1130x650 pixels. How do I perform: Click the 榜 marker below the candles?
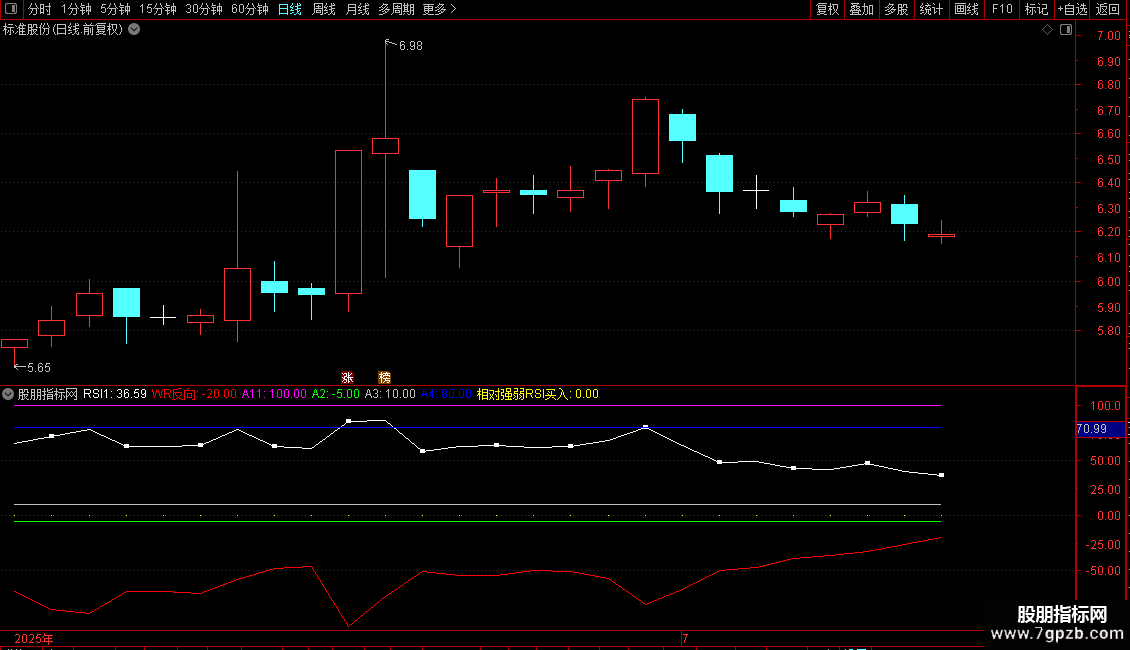(x=384, y=378)
